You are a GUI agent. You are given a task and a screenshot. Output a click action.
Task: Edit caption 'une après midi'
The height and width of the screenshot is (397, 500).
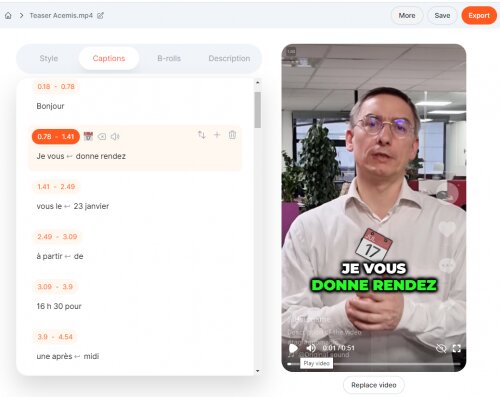point(68,356)
